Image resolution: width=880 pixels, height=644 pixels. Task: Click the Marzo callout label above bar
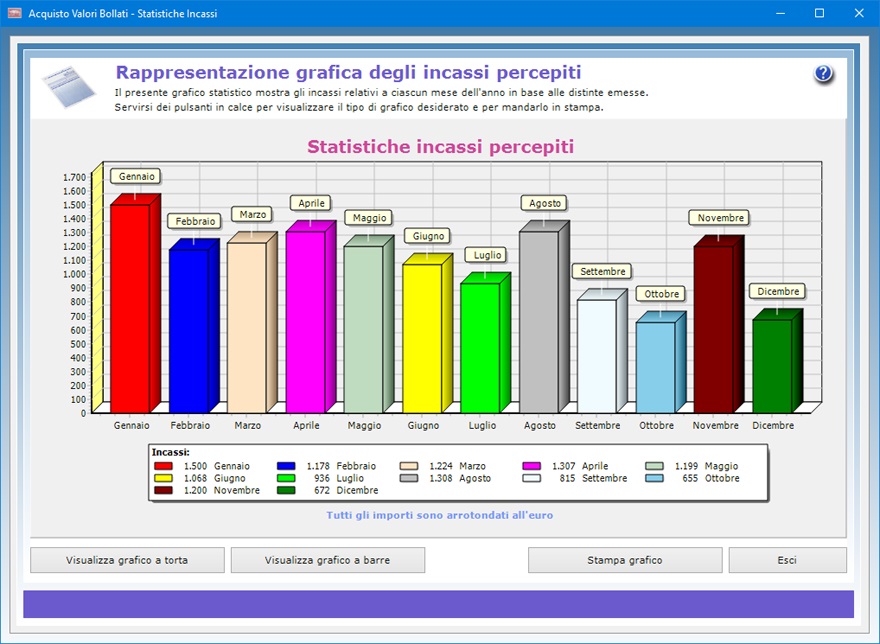point(253,214)
